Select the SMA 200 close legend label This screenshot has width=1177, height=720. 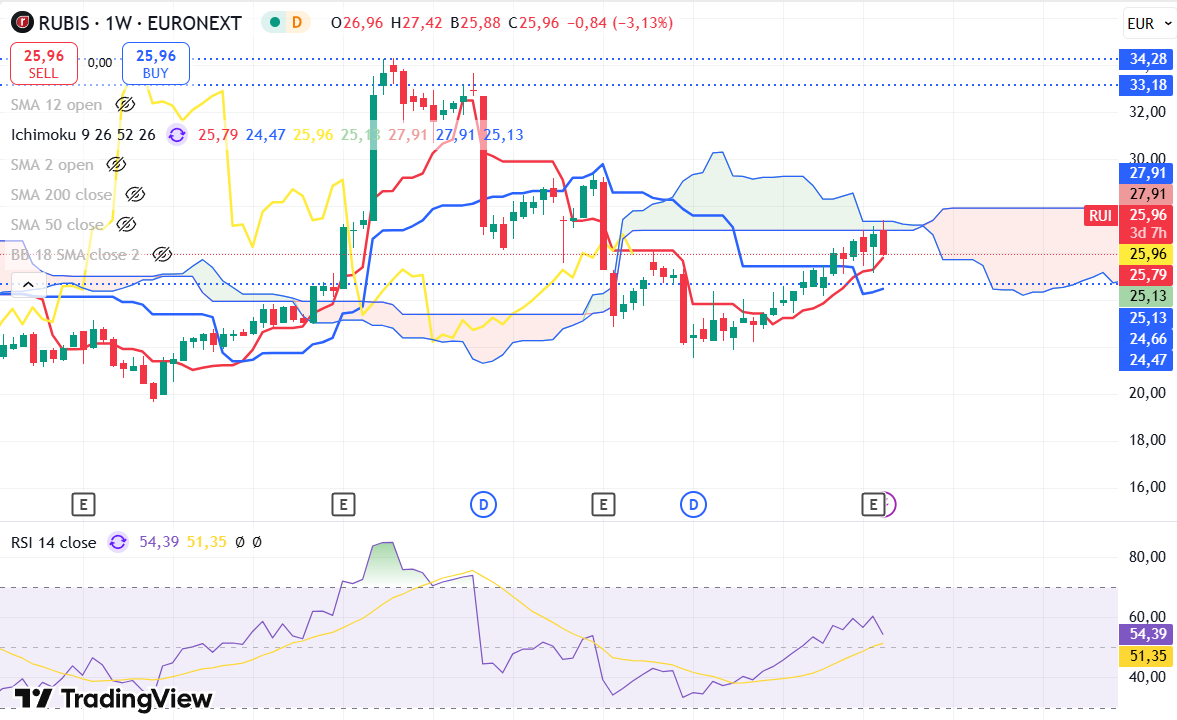(62, 194)
